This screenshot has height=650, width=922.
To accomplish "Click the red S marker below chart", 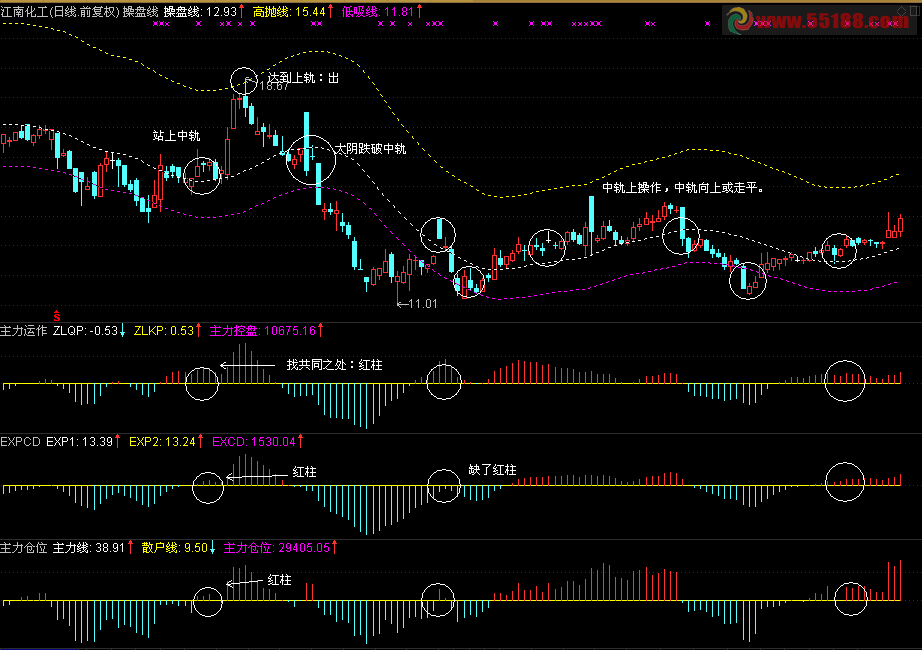I will [56, 316].
